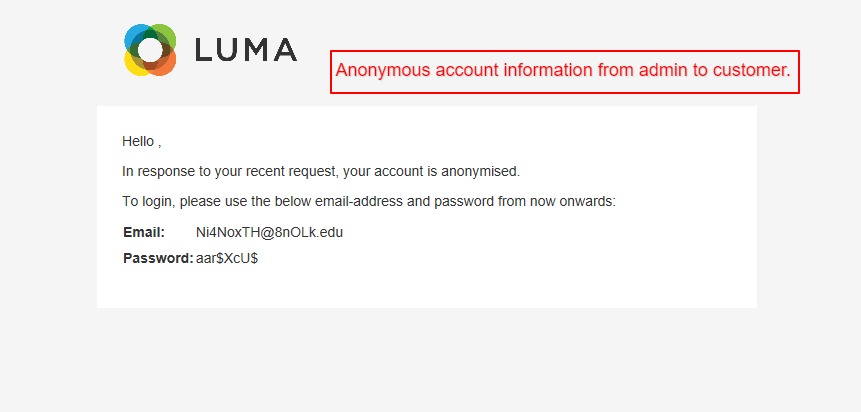
Task: Click the word "information" in red heading
Action: (538, 71)
